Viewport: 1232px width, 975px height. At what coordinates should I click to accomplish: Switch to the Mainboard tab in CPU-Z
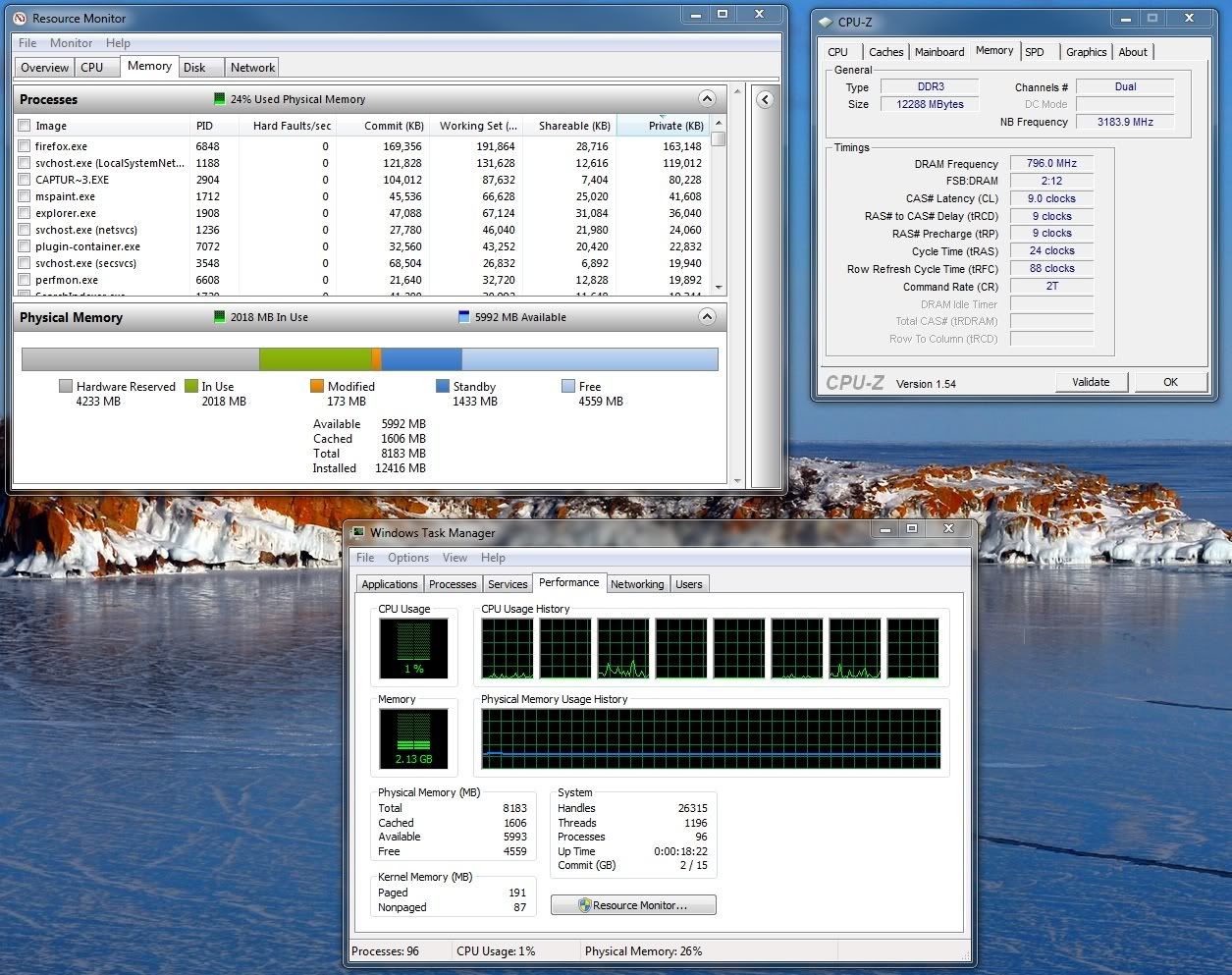click(x=939, y=52)
